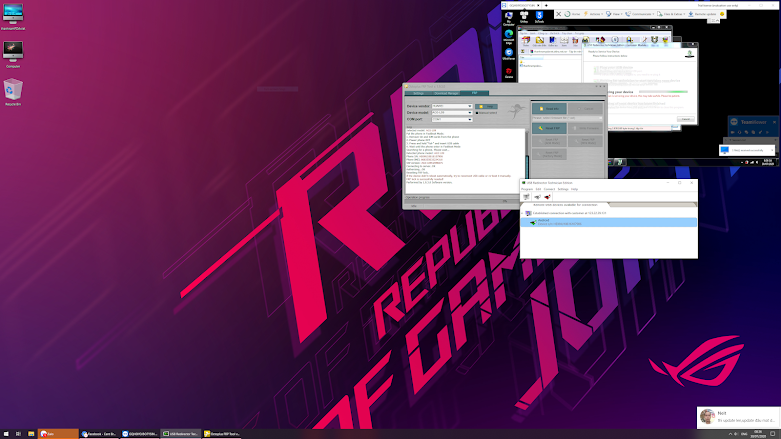Click the red disconnect device toolbar icon

click(547, 197)
